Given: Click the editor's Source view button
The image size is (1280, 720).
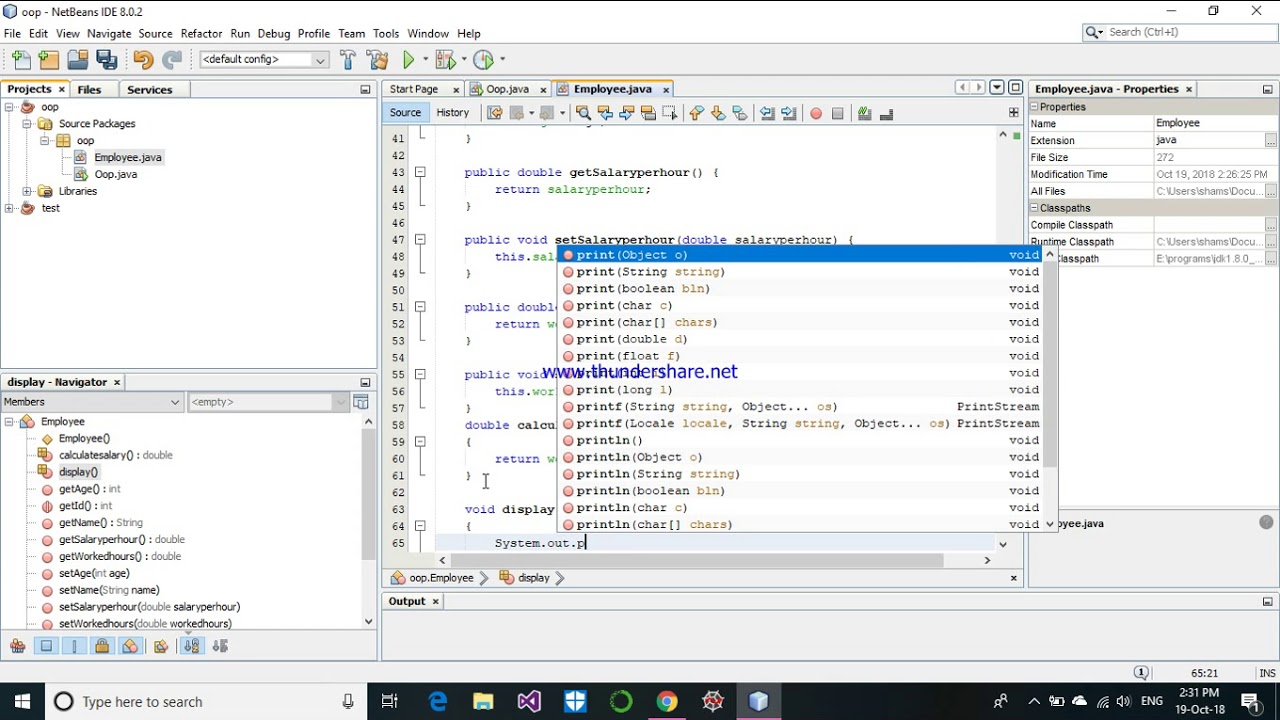Looking at the screenshot, I should tap(405, 113).
